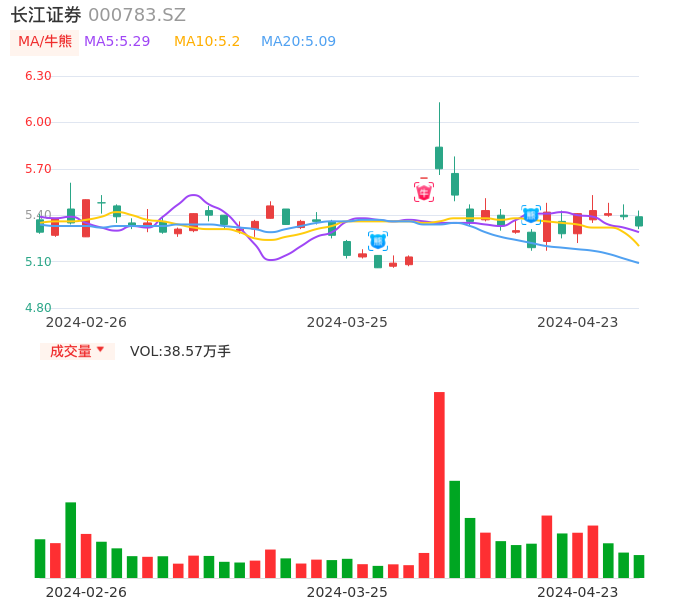Image resolution: width=686 pixels, height=606 pixels.
Task: Click the 5.10 price axis label
Action: click(x=38, y=262)
